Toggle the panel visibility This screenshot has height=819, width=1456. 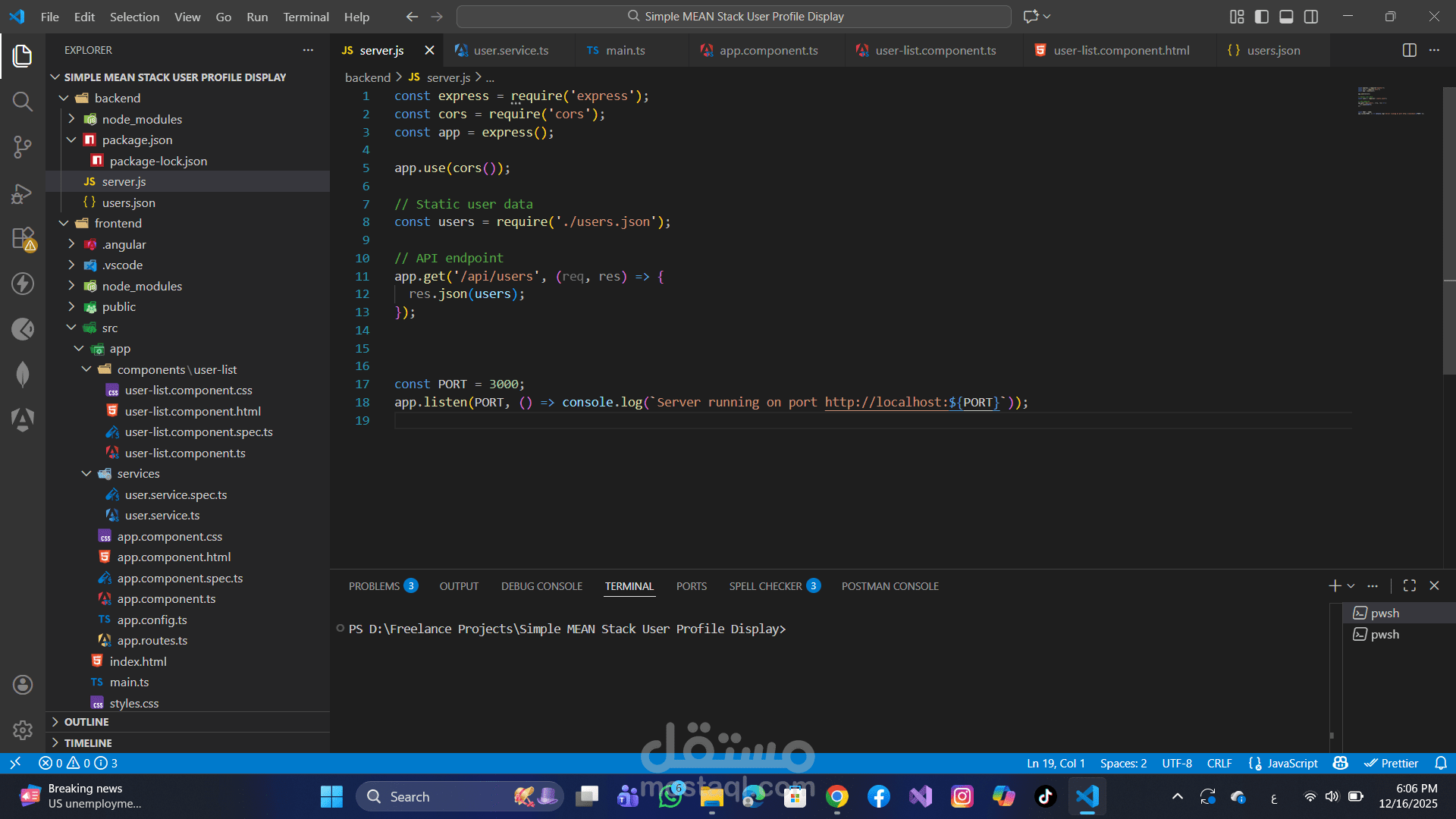point(1285,16)
